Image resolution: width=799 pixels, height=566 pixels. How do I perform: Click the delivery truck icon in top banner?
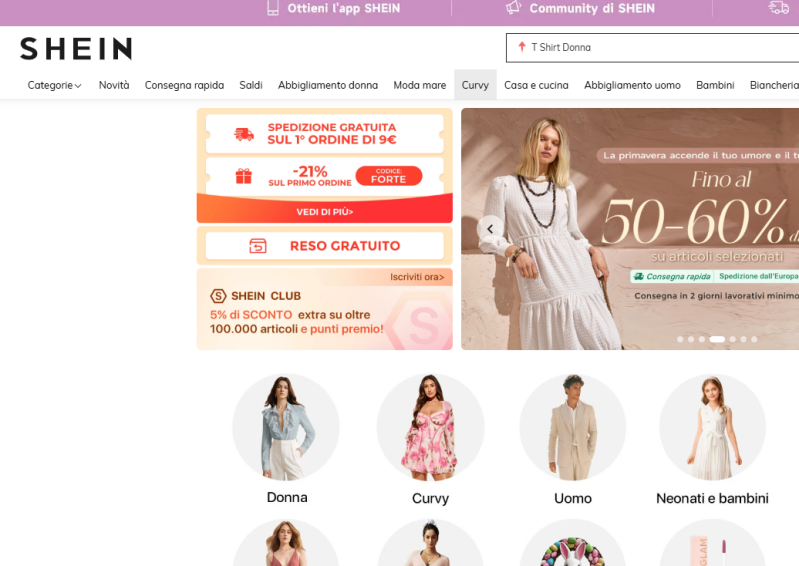[779, 8]
